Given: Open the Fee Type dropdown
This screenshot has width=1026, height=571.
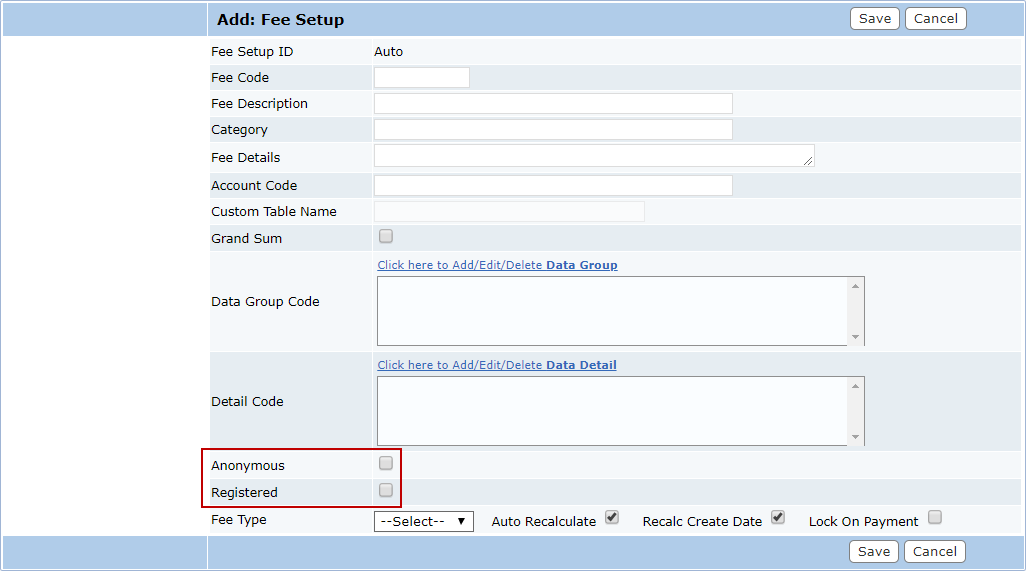Looking at the screenshot, I should click(x=424, y=521).
